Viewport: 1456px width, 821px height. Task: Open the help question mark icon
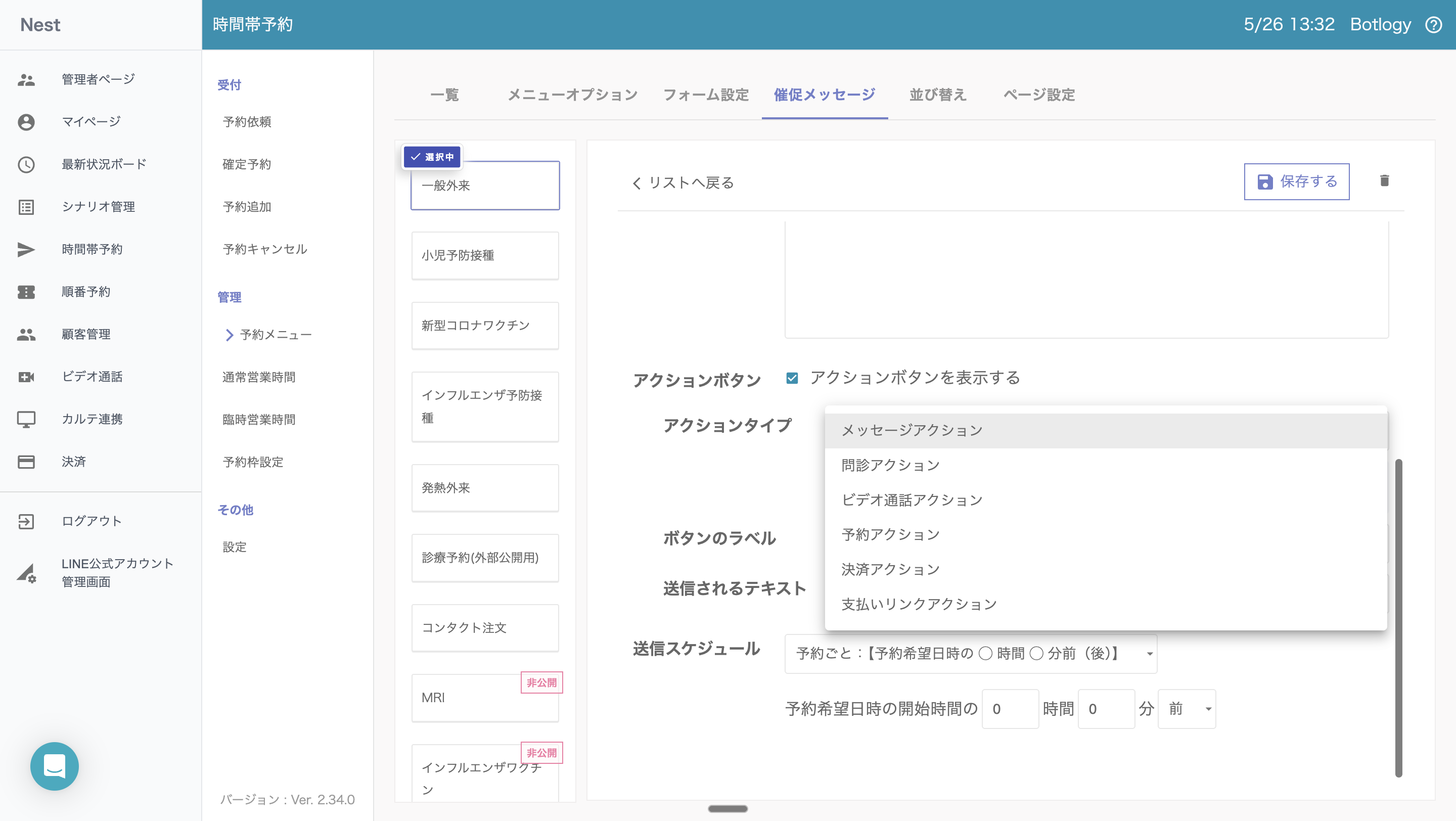pyautogui.click(x=1433, y=25)
